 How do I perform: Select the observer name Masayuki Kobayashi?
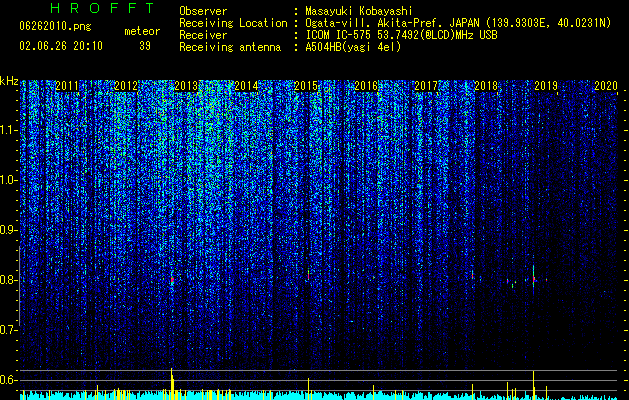click(359, 11)
